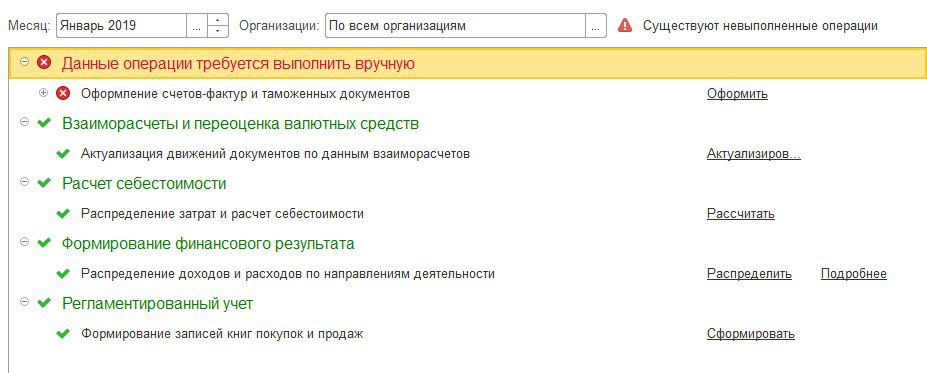Collapse the 'Данные операции требуется выполнить вручную' group
The image size is (927, 373).
click(24, 61)
